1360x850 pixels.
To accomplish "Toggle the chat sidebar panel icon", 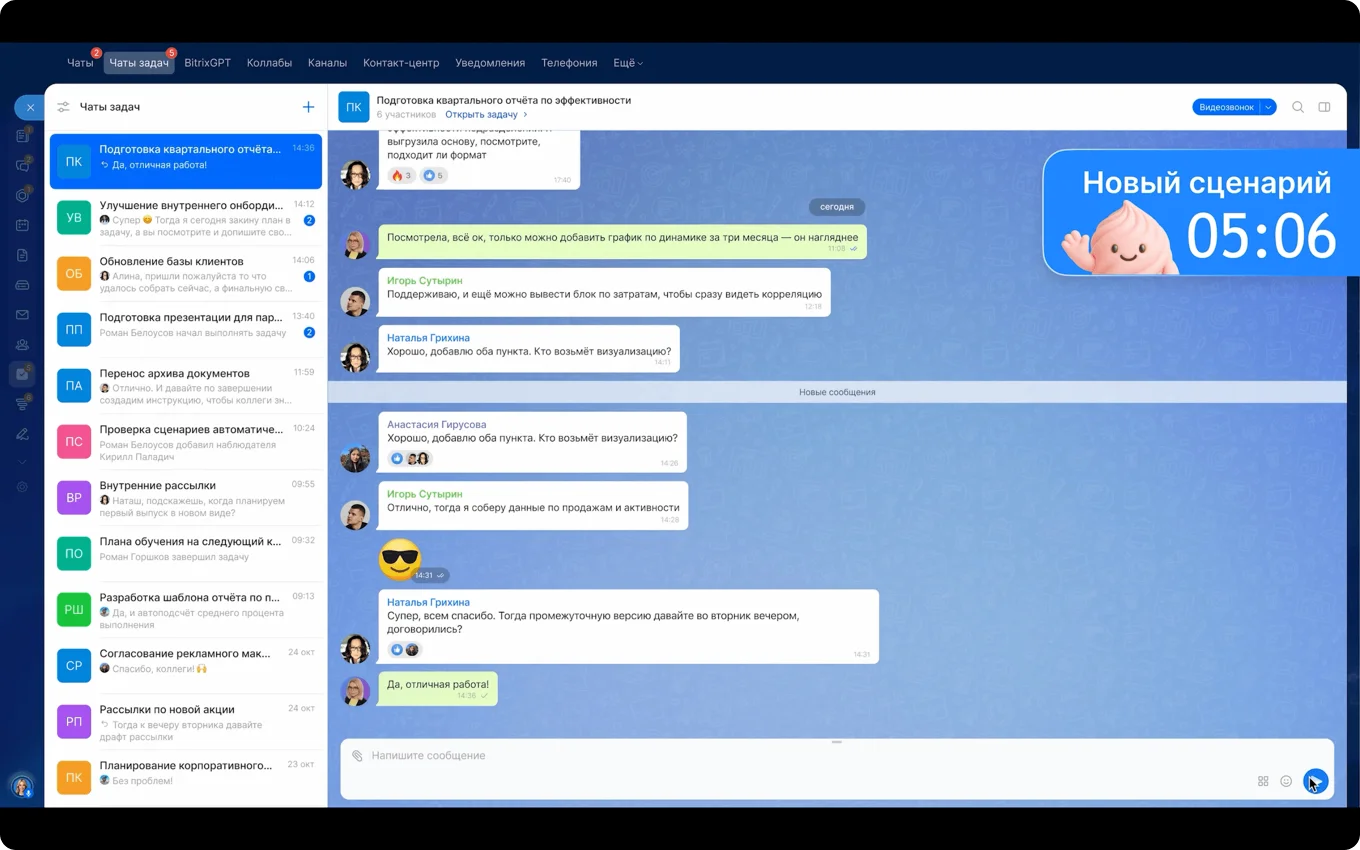I will point(1324,107).
